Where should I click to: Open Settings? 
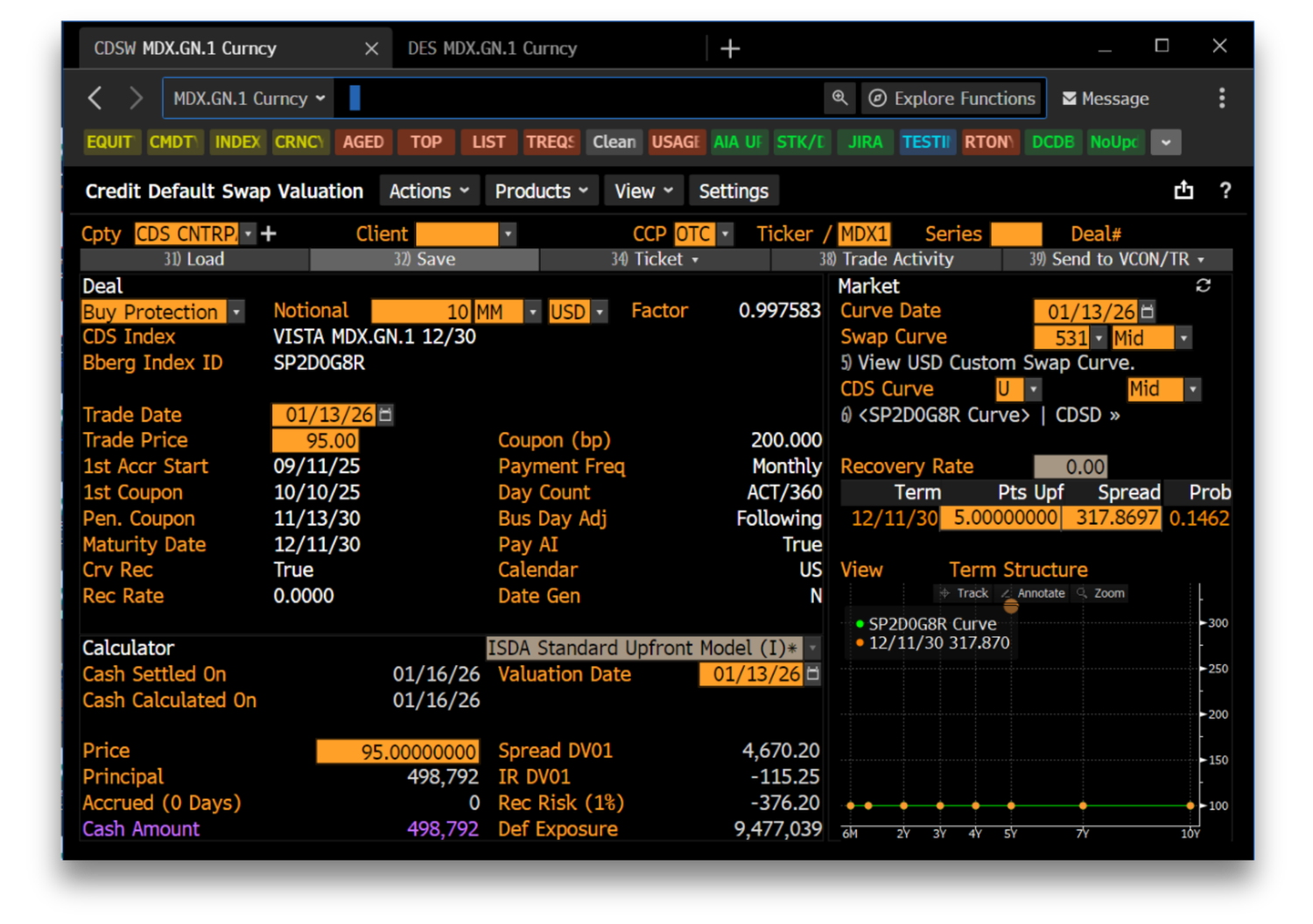point(734,191)
